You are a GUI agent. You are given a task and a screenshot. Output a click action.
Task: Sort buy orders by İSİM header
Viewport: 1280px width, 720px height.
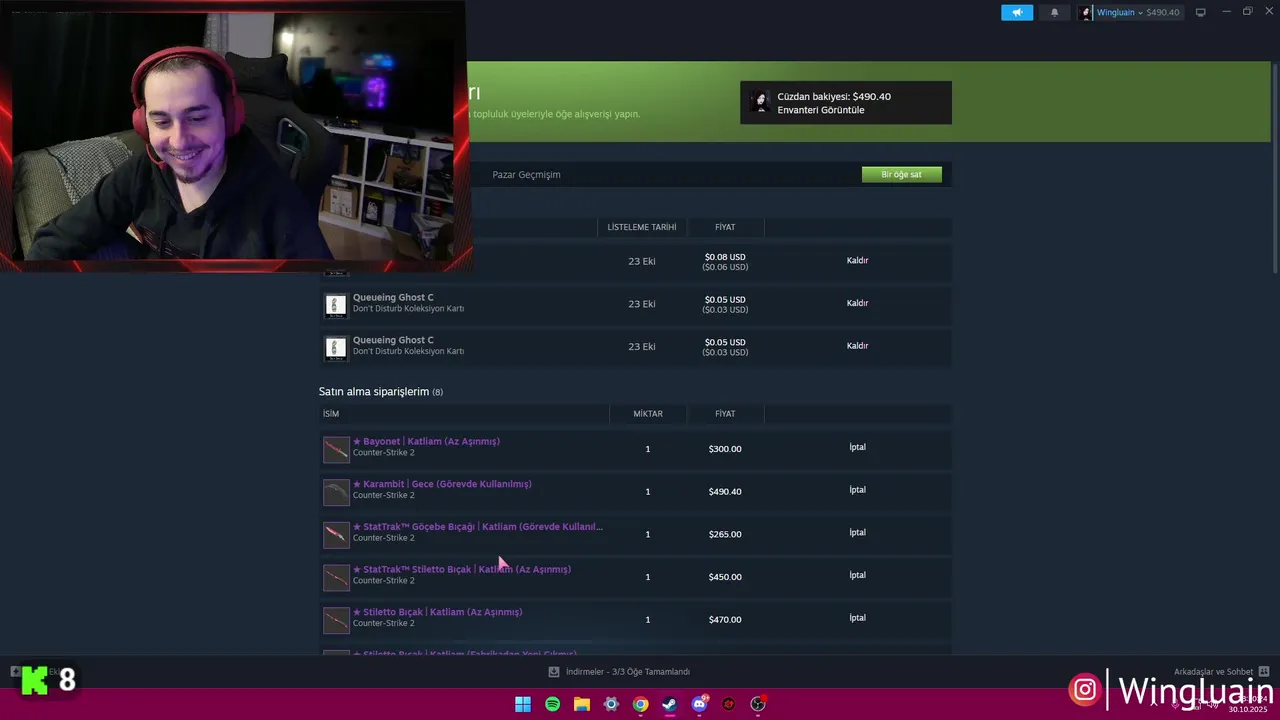click(x=330, y=414)
